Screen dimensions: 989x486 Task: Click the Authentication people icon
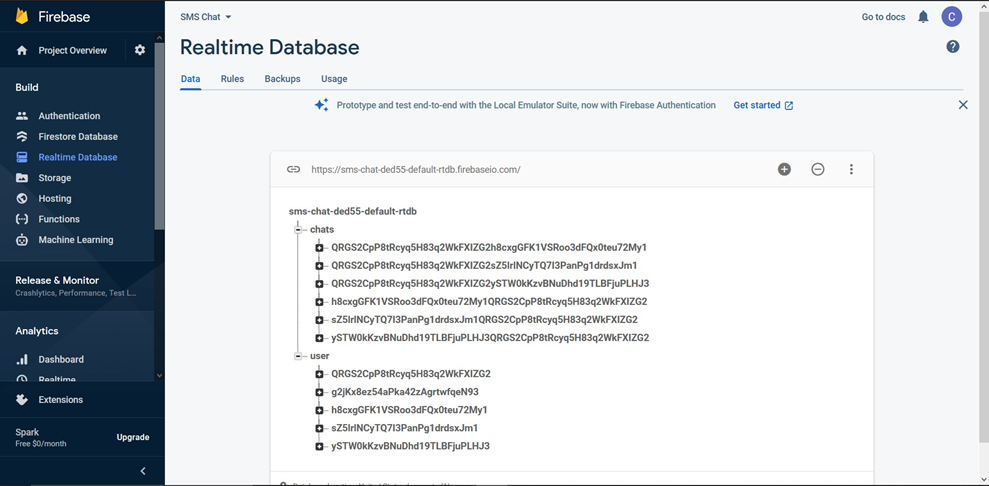(x=22, y=116)
